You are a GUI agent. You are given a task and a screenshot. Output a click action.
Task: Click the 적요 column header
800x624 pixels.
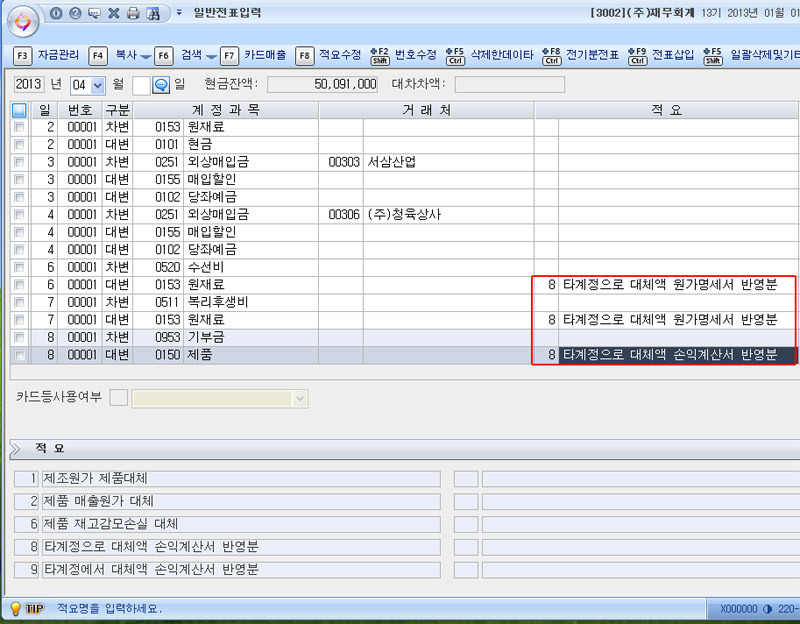(x=666, y=110)
